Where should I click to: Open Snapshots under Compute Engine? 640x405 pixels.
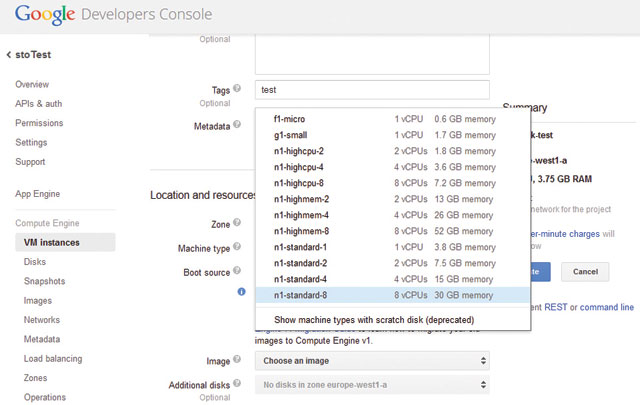44,281
